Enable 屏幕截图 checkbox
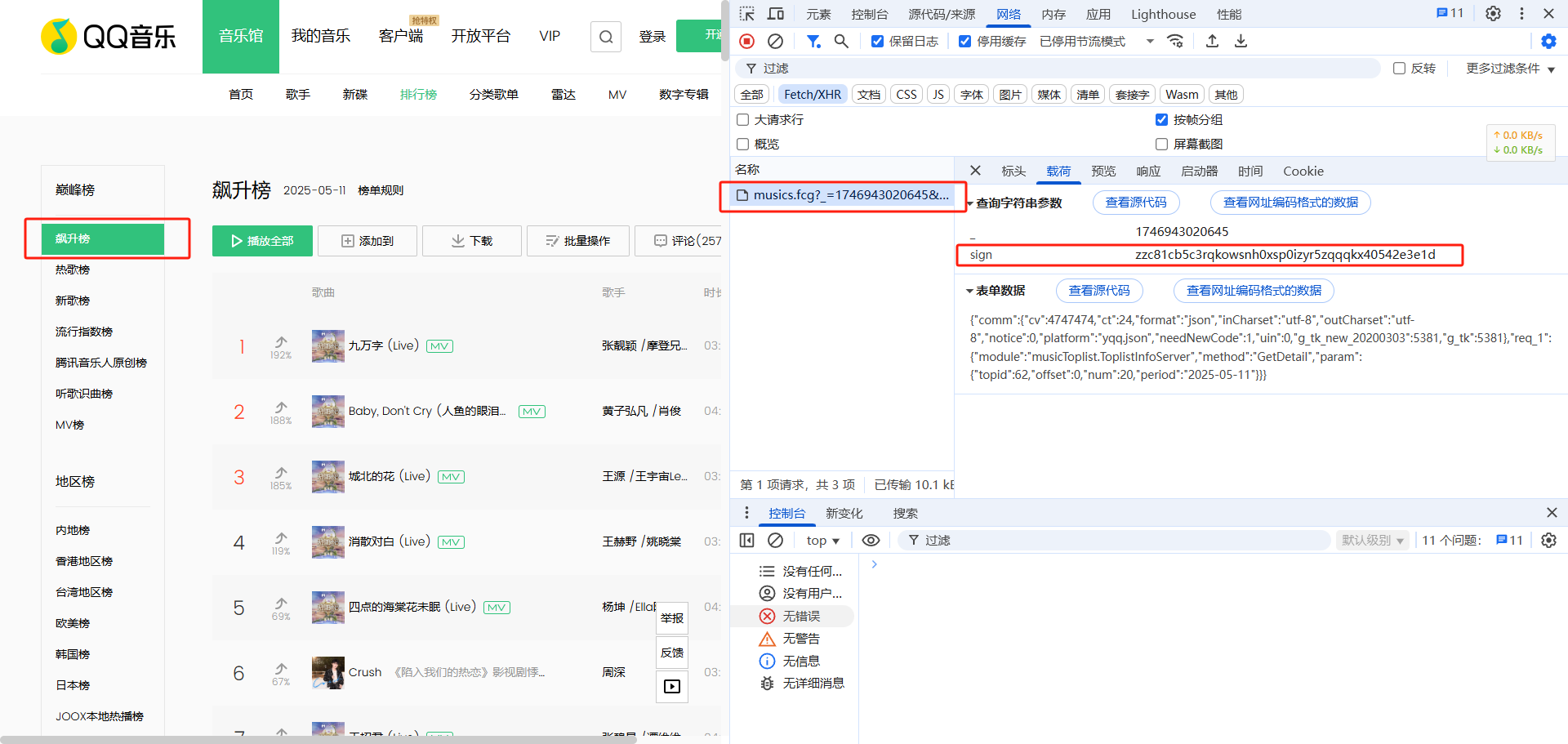Image resolution: width=1568 pixels, height=744 pixels. pos(1161,144)
